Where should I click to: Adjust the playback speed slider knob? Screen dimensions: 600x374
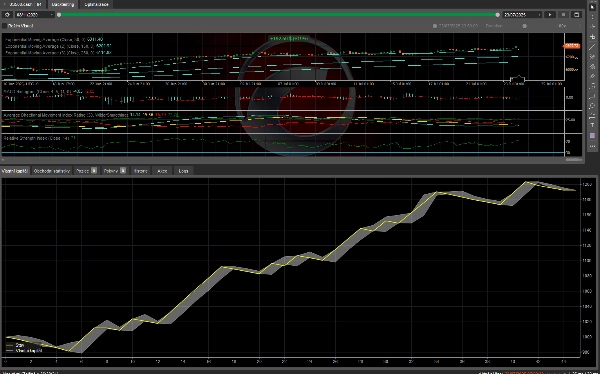525,26
